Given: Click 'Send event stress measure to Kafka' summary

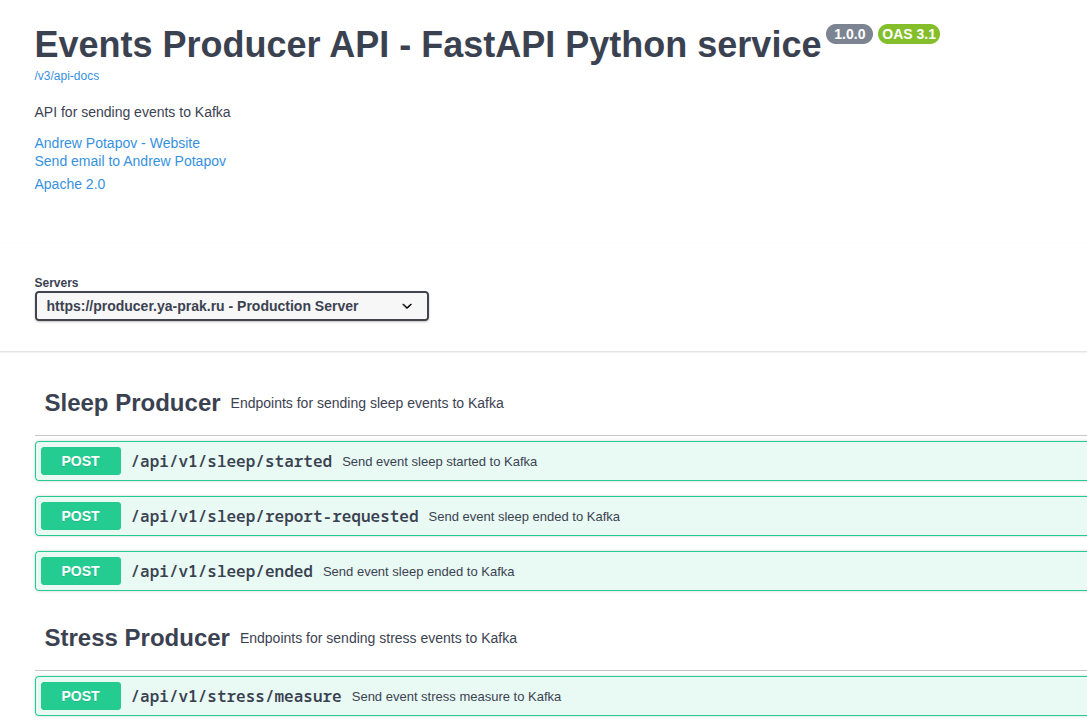Looking at the screenshot, I should tap(456, 696).
